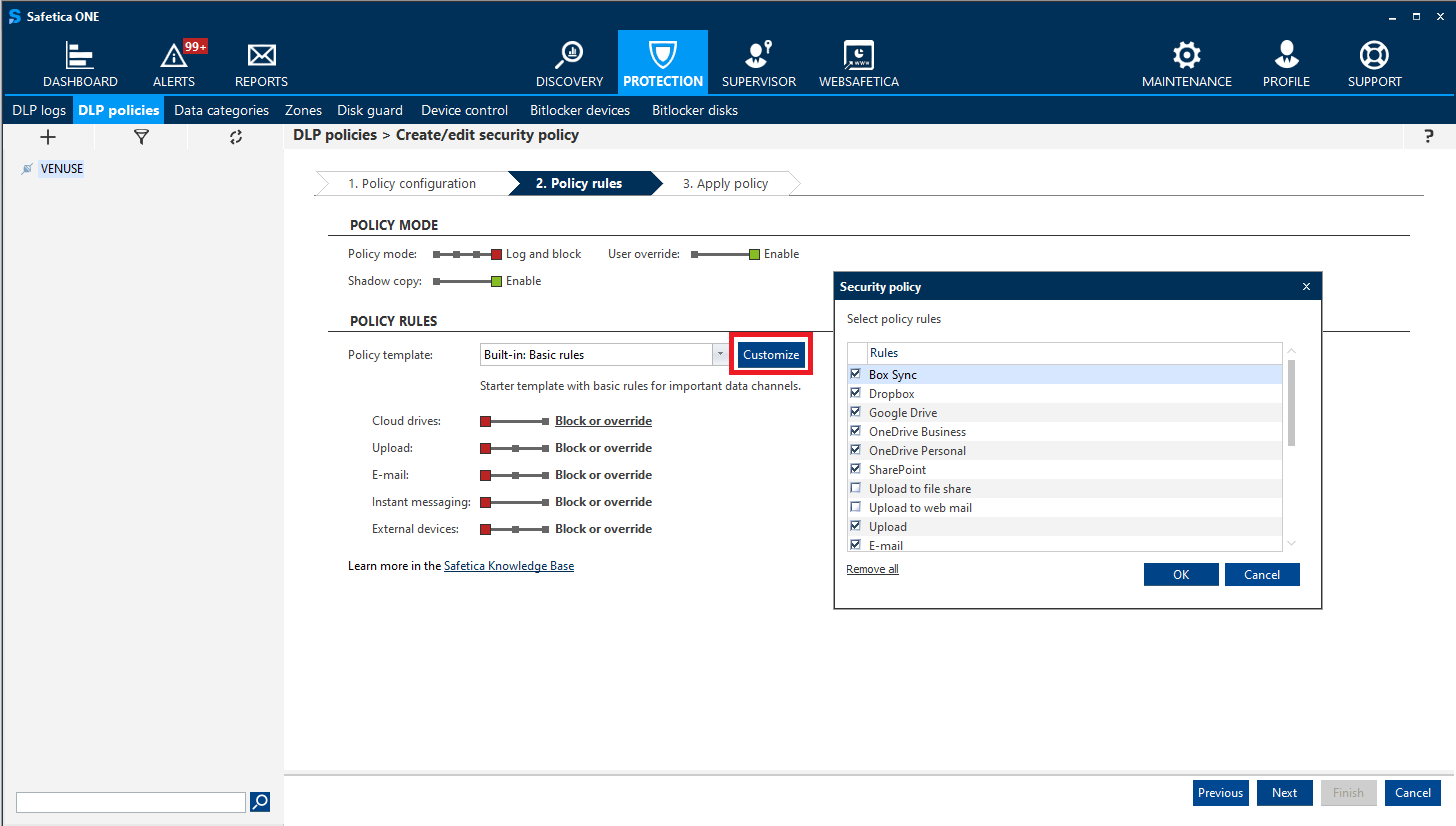This screenshot has height=826, width=1456.
Task: Open the Alerts section icon
Action: coord(174,56)
